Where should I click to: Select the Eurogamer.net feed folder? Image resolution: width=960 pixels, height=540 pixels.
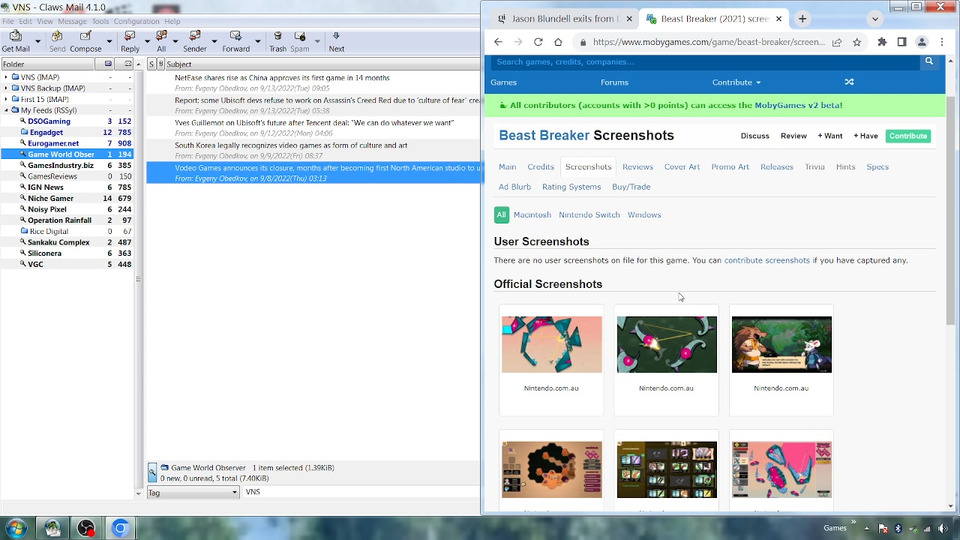coord(53,143)
